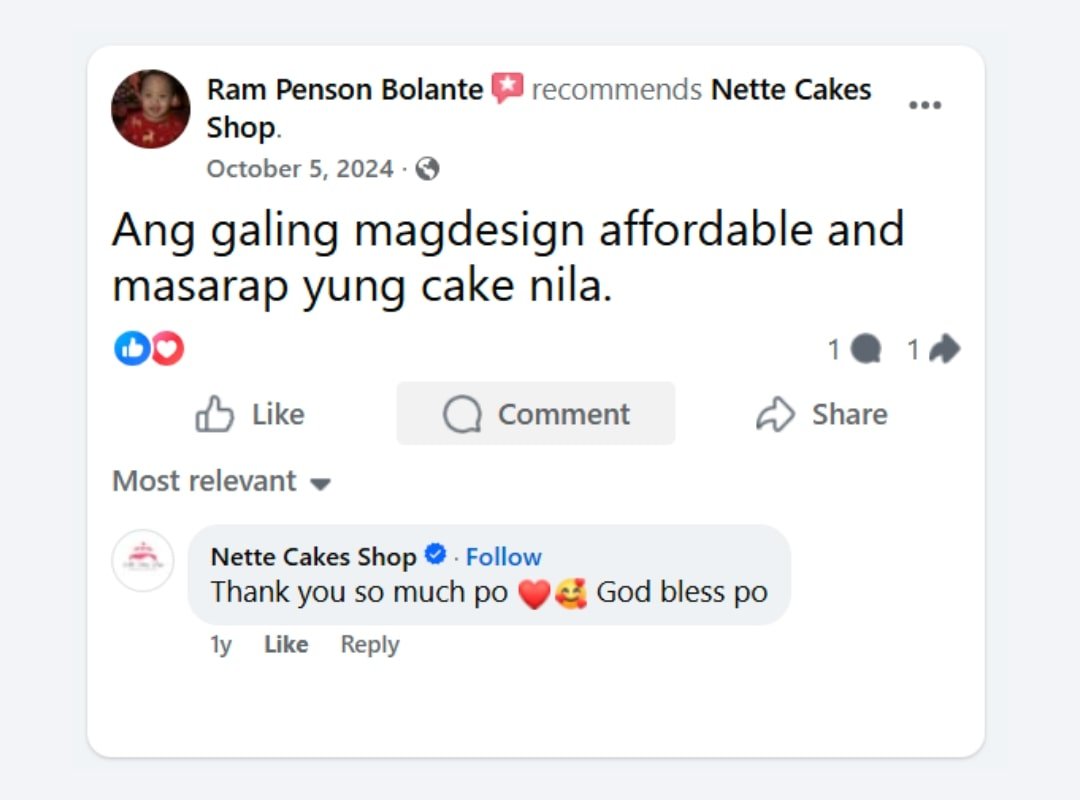This screenshot has height=800, width=1080.
Task: Click the Nette Cakes Shop comment author name
Action: (313, 557)
